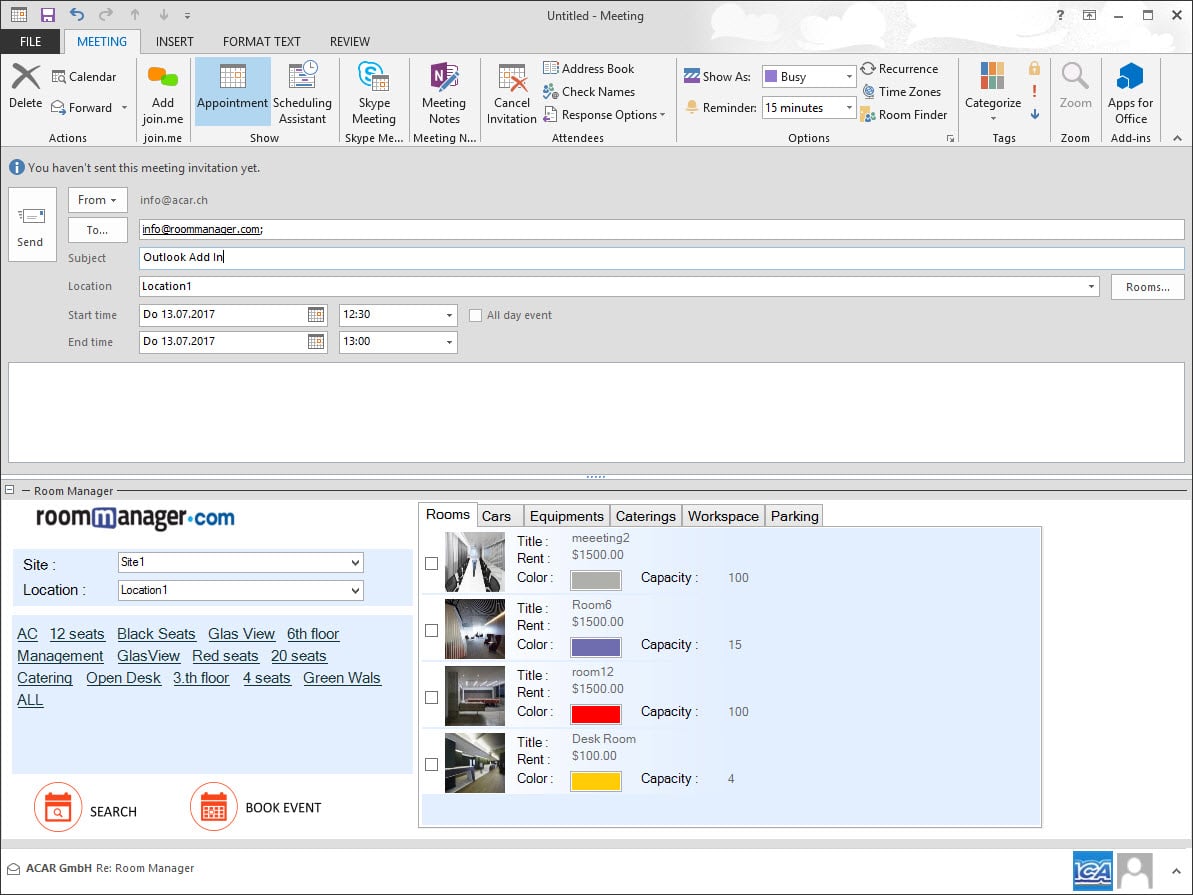
Task: Click the red color swatch for room12
Action: point(596,713)
